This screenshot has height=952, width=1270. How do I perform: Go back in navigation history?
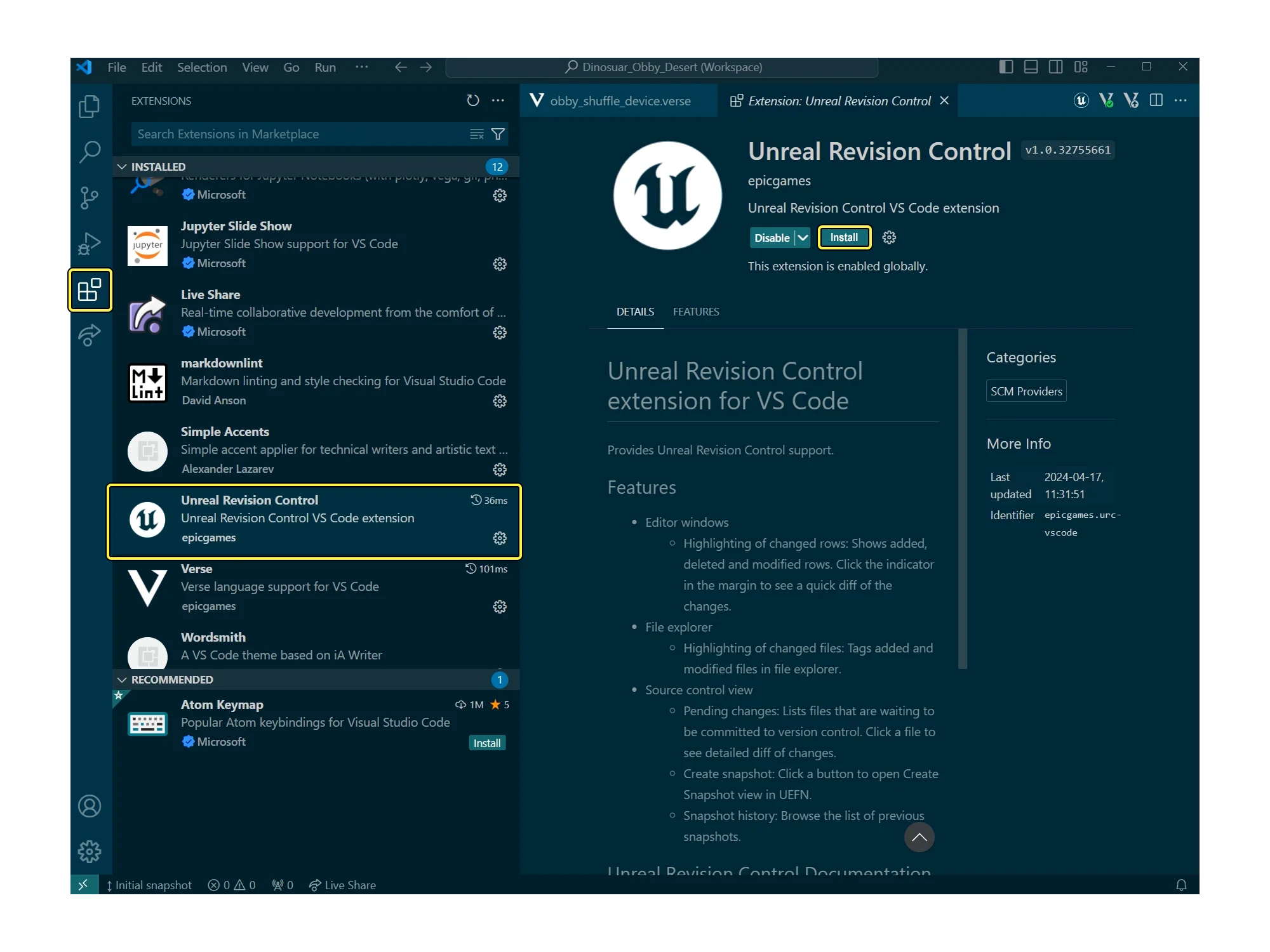pos(401,67)
